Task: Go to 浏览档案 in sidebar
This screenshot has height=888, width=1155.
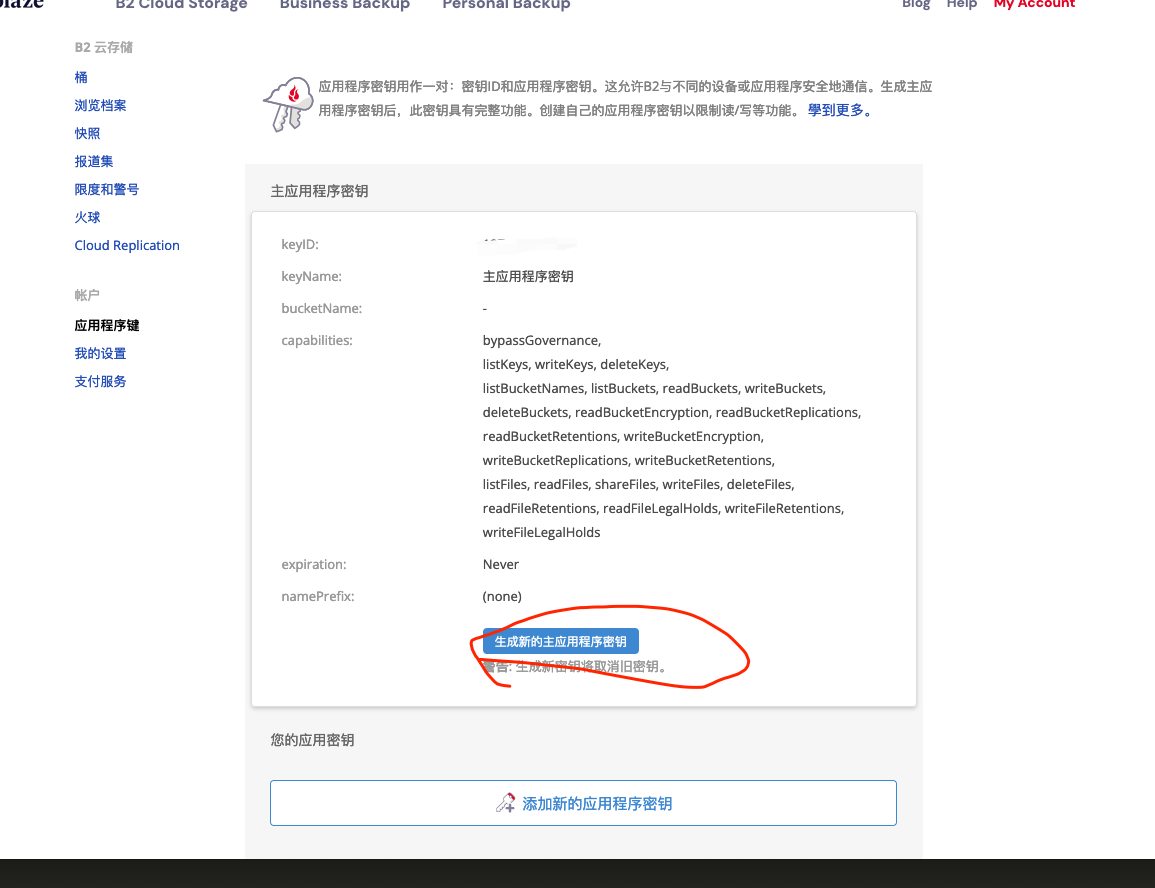Action: tap(100, 105)
